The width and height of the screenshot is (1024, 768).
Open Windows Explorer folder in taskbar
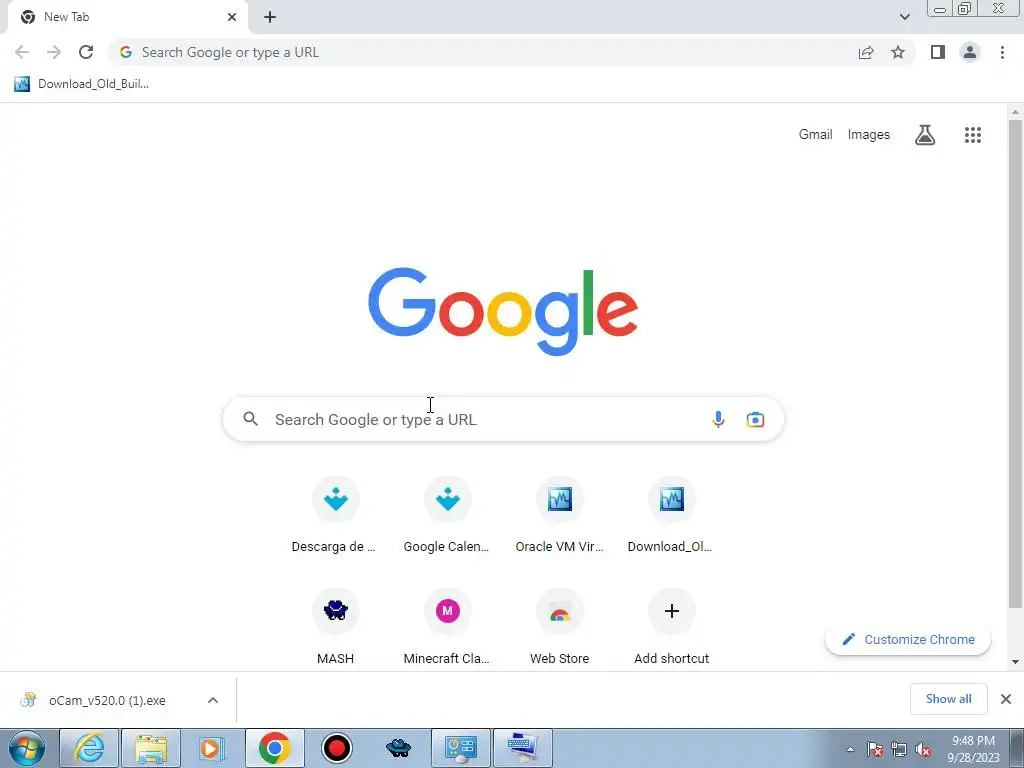(151, 748)
